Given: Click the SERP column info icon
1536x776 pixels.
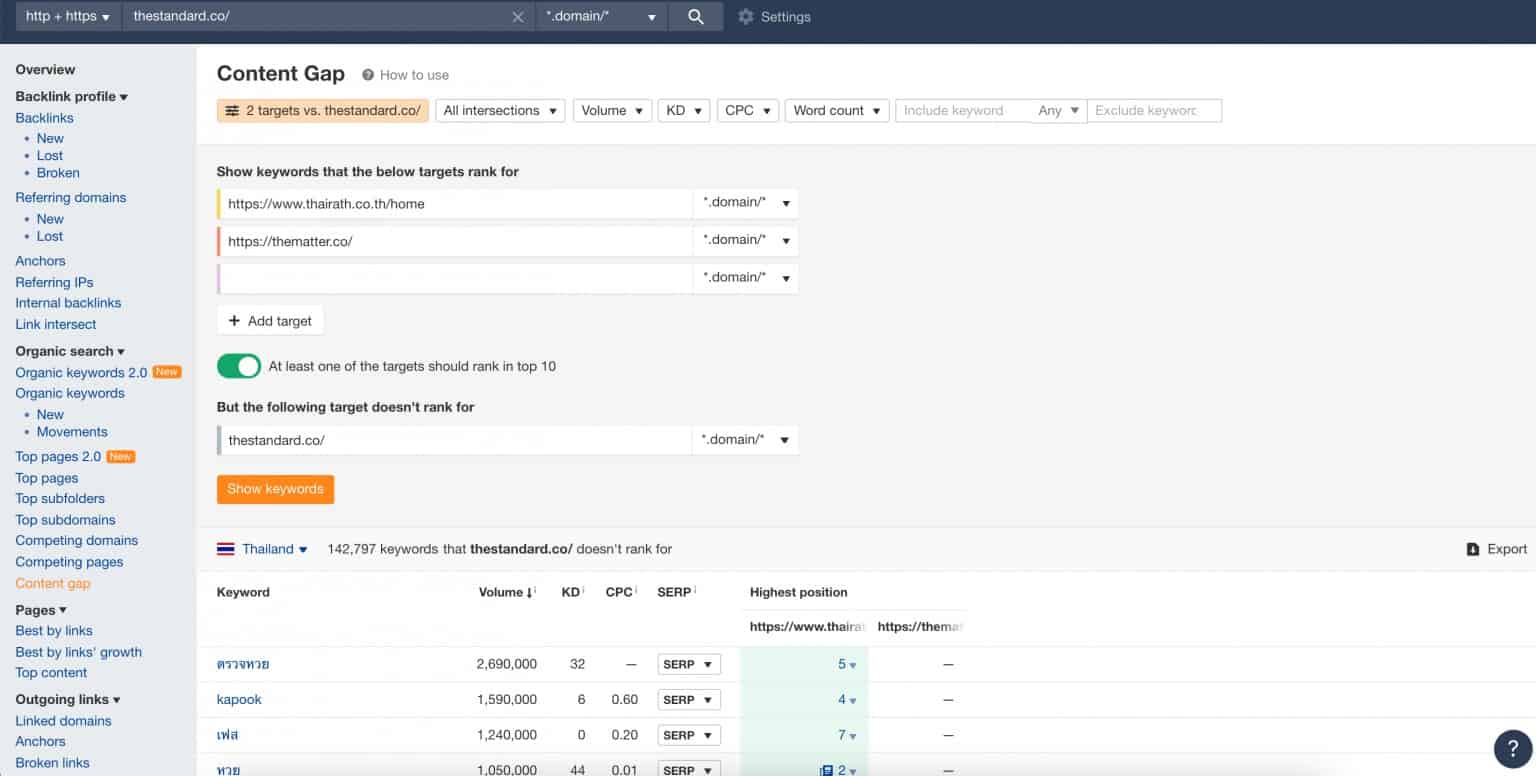Looking at the screenshot, I should (x=694, y=591).
